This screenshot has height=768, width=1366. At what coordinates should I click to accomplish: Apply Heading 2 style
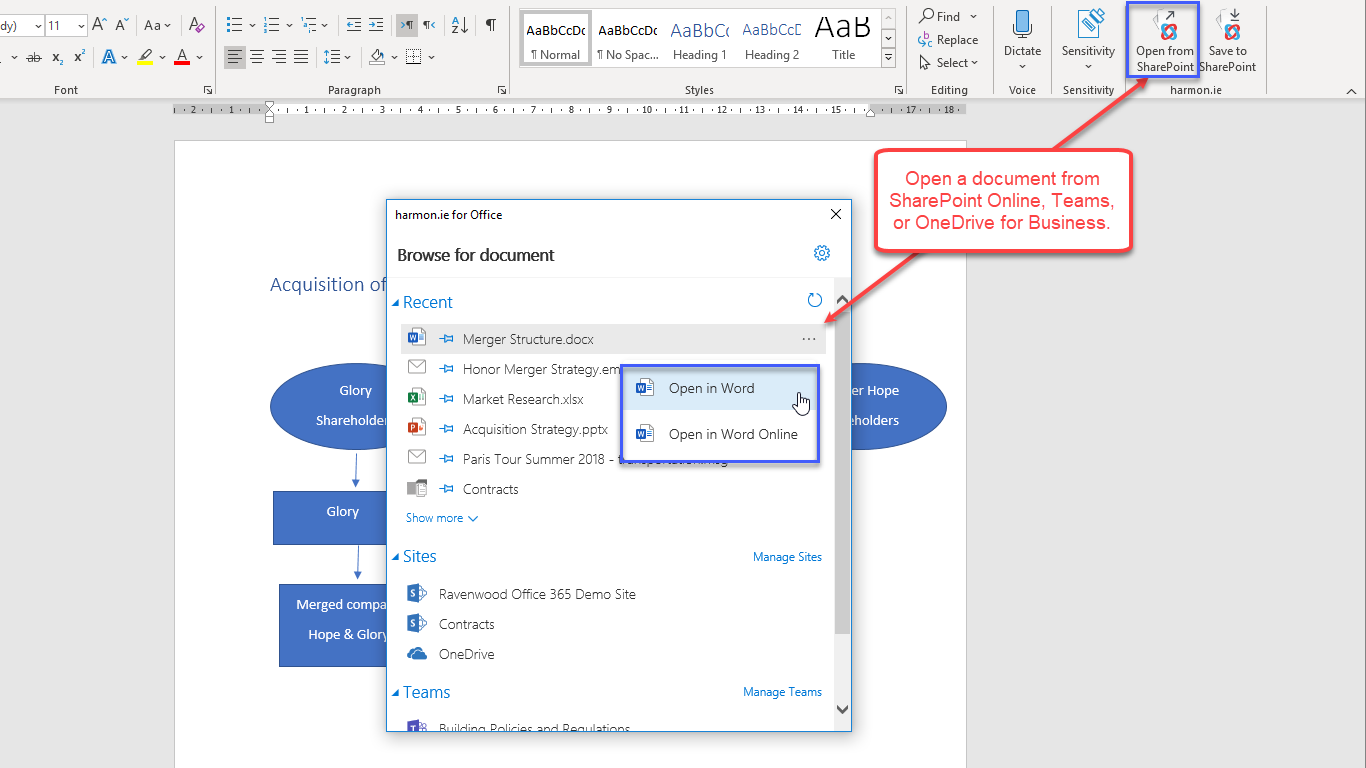tap(771, 39)
